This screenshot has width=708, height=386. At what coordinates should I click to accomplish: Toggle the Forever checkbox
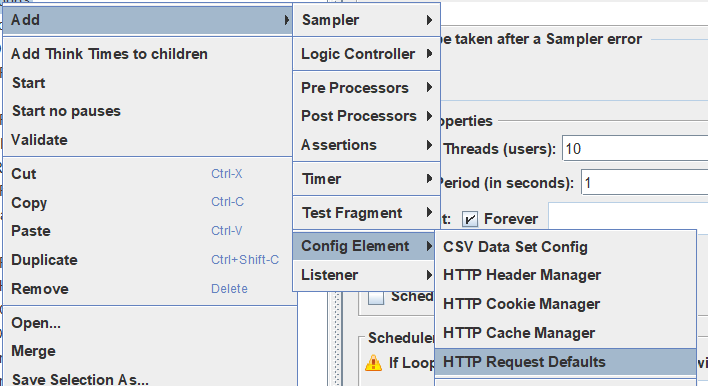470,219
